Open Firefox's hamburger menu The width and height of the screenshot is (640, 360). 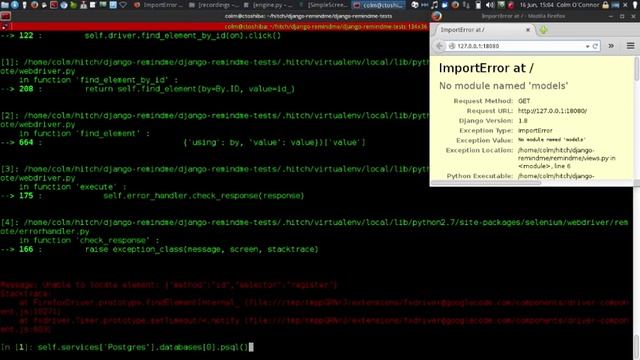(x=630, y=46)
